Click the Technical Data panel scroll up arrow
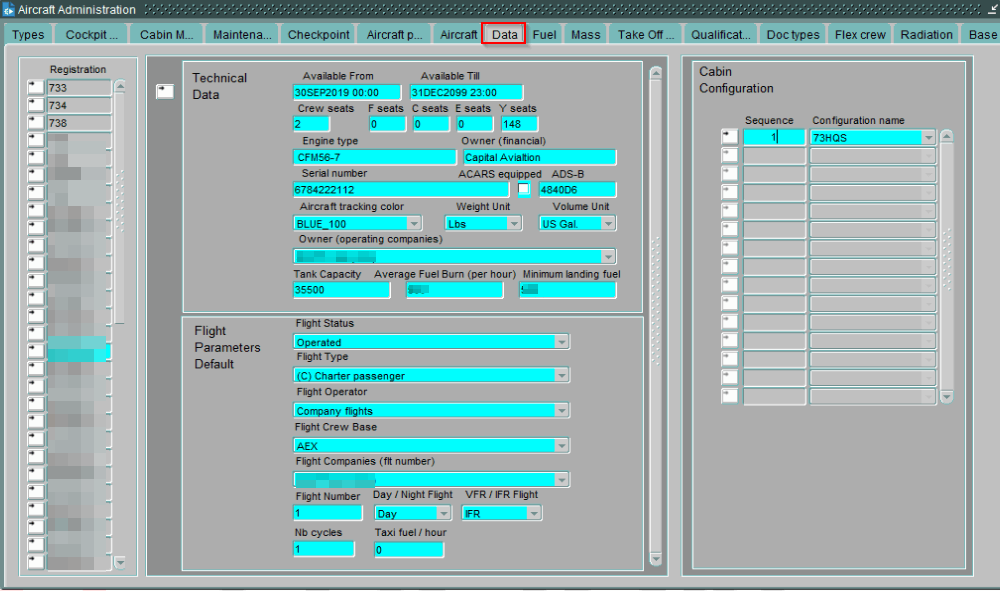 (x=656, y=73)
